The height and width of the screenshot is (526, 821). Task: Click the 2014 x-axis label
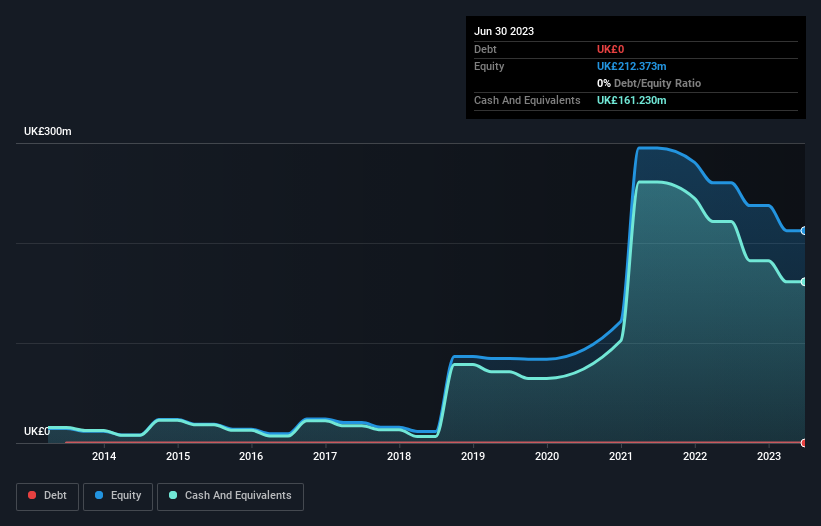pyautogui.click(x=104, y=456)
